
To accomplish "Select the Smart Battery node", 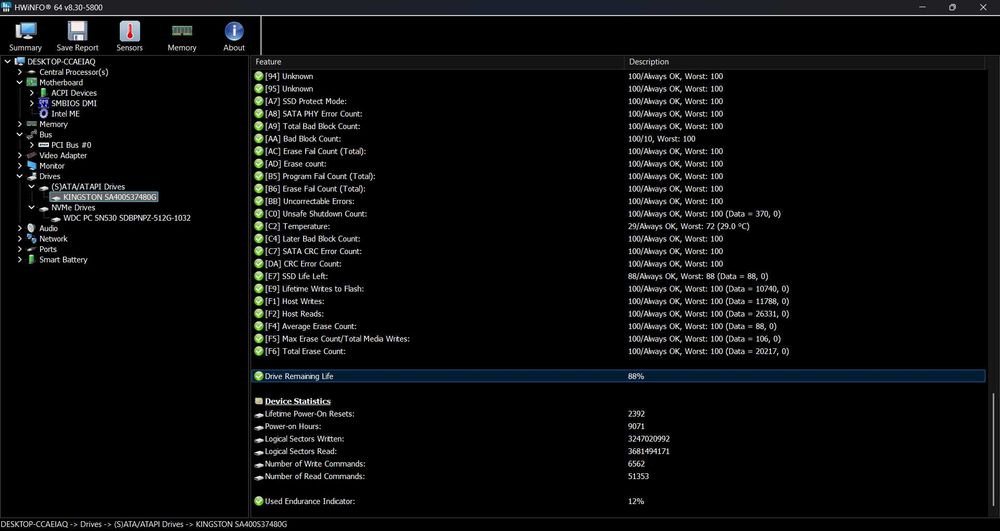I will (63, 260).
